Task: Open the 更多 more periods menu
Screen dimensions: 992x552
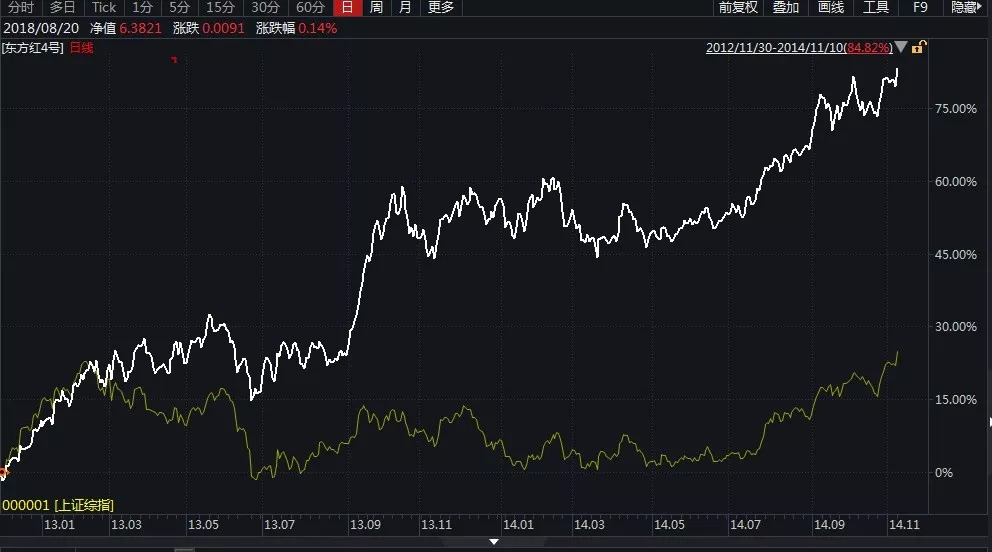Action: pos(441,8)
